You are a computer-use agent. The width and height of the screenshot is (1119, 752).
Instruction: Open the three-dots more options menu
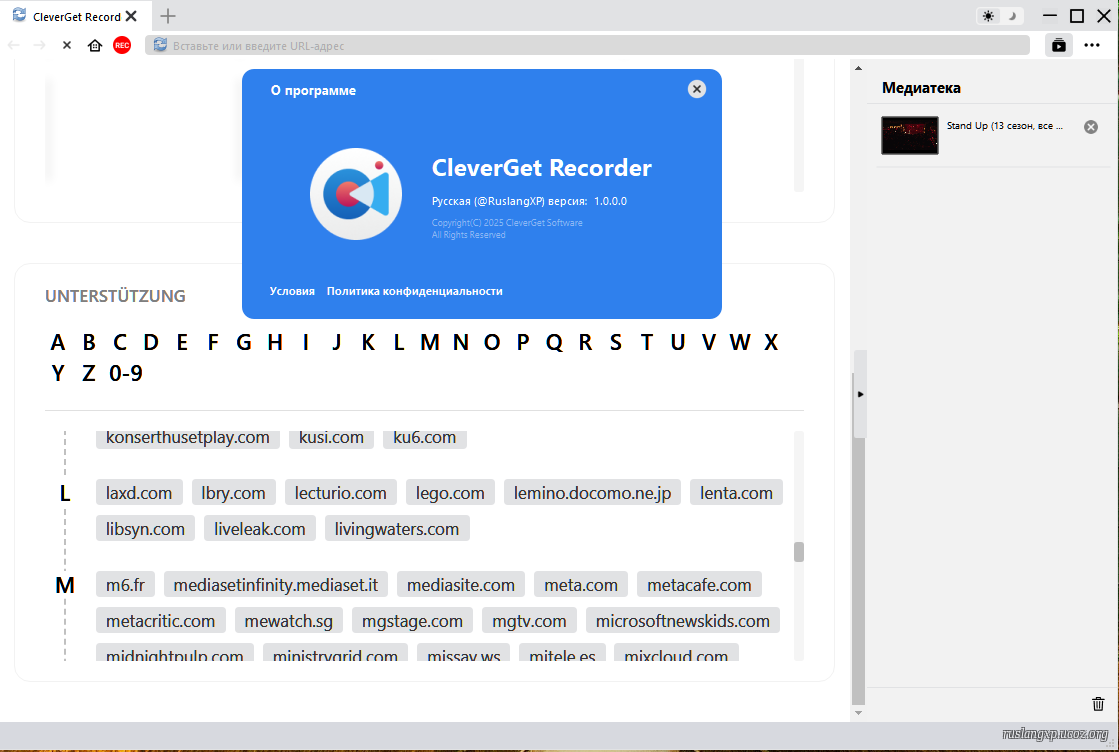1092,45
